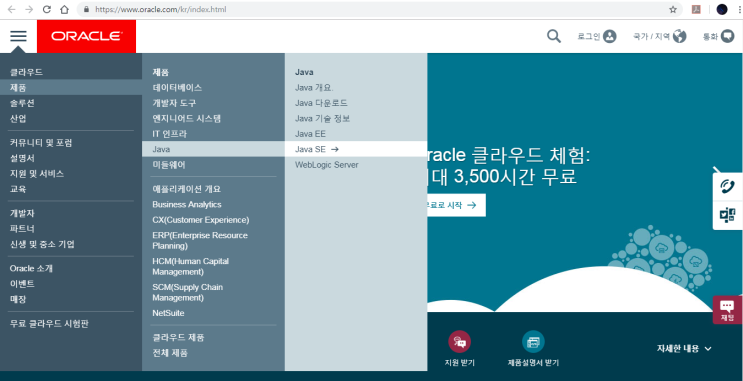Open the hamburger menu icon
Screen dimensions: 743x381
(18, 36)
